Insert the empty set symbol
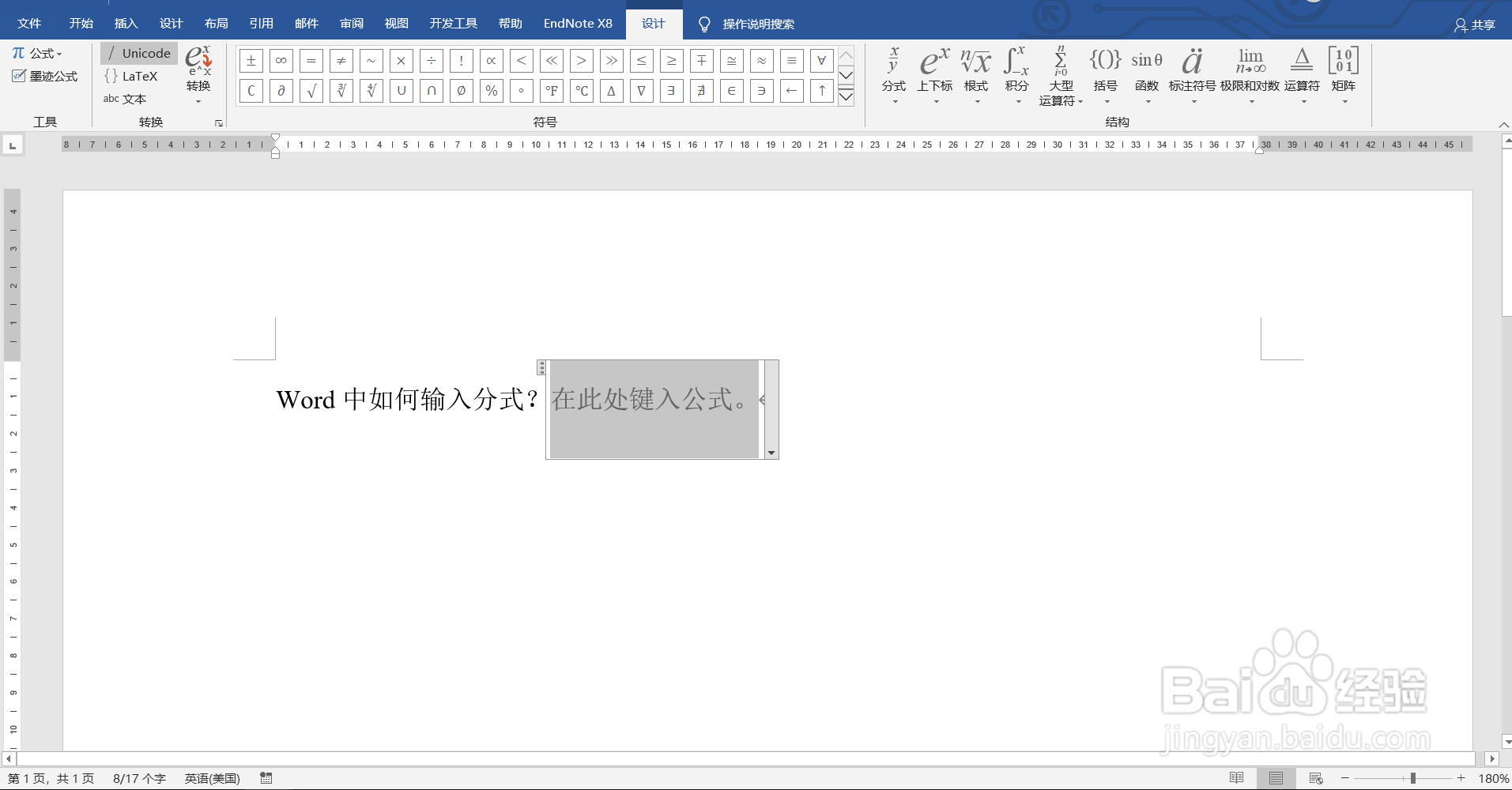The height and width of the screenshot is (790, 1512). pos(462,91)
